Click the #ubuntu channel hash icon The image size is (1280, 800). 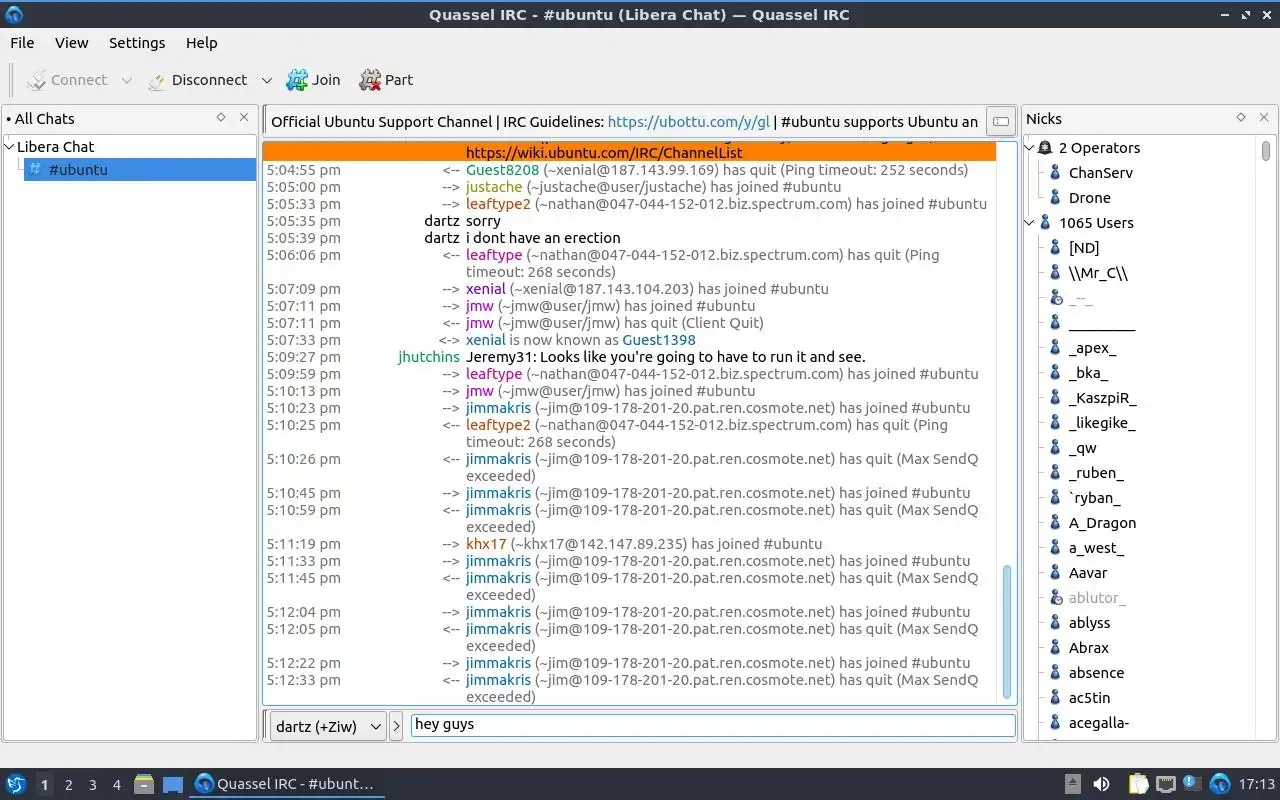pos(36,169)
